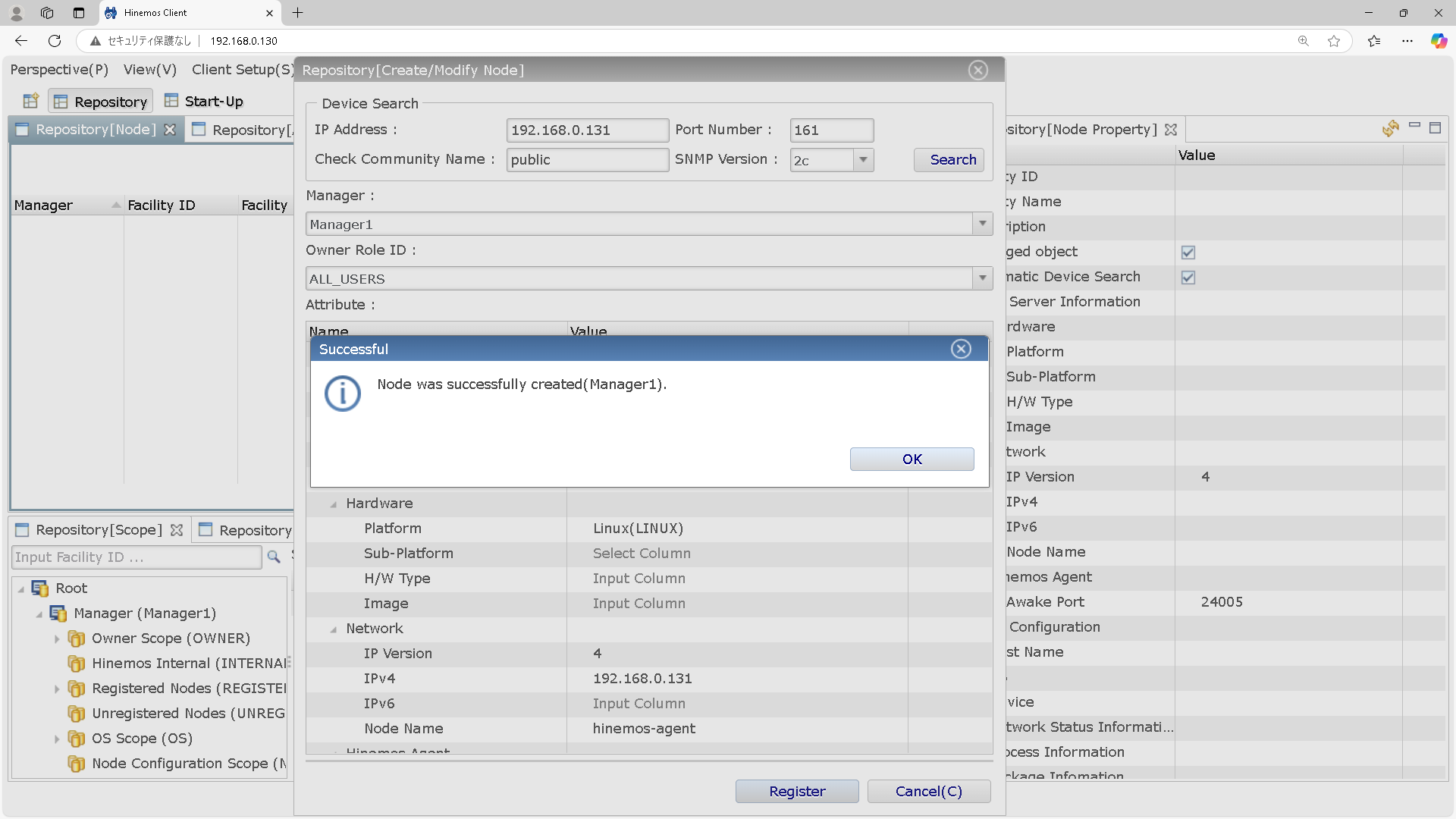Close the Successful dialog with X icon

[x=961, y=349]
